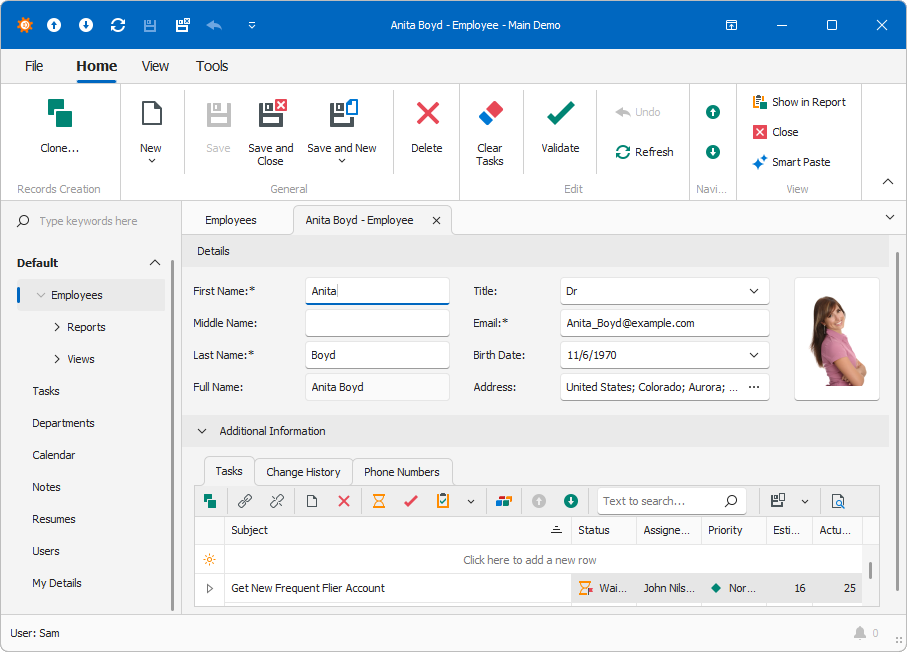Click red X delete icon in Tasks toolbar
Screen dimensions: 907x652
tap(344, 501)
